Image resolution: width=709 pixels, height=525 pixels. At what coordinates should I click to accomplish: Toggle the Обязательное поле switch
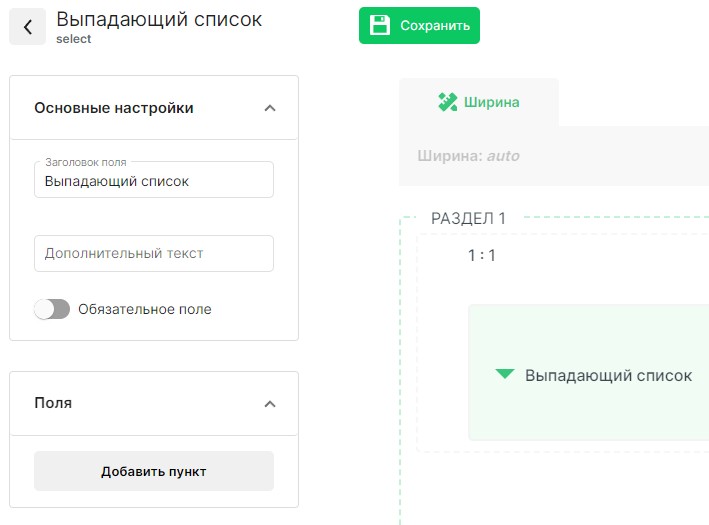pyautogui.click(x=52, y=309)
